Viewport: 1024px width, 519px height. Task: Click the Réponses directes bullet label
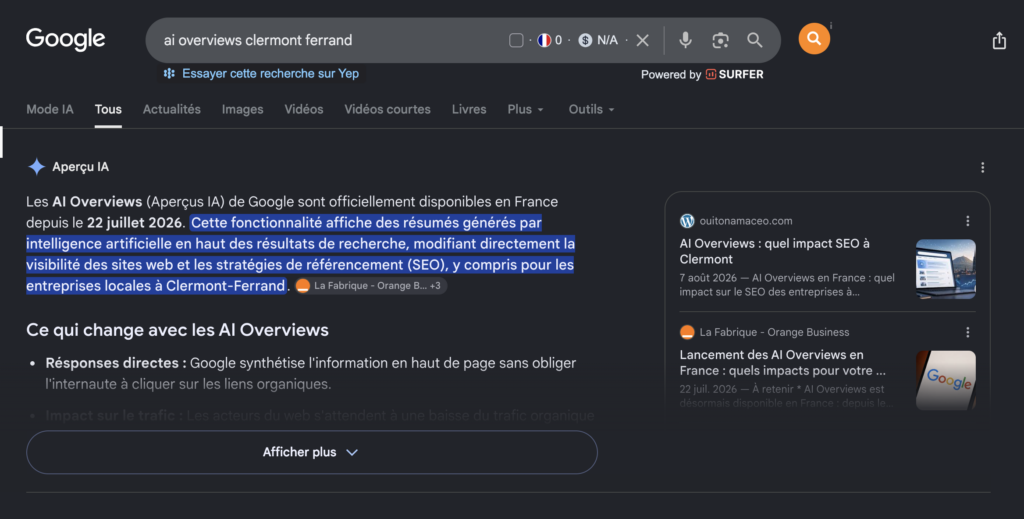pyautogui.click(x=116, y=363)
